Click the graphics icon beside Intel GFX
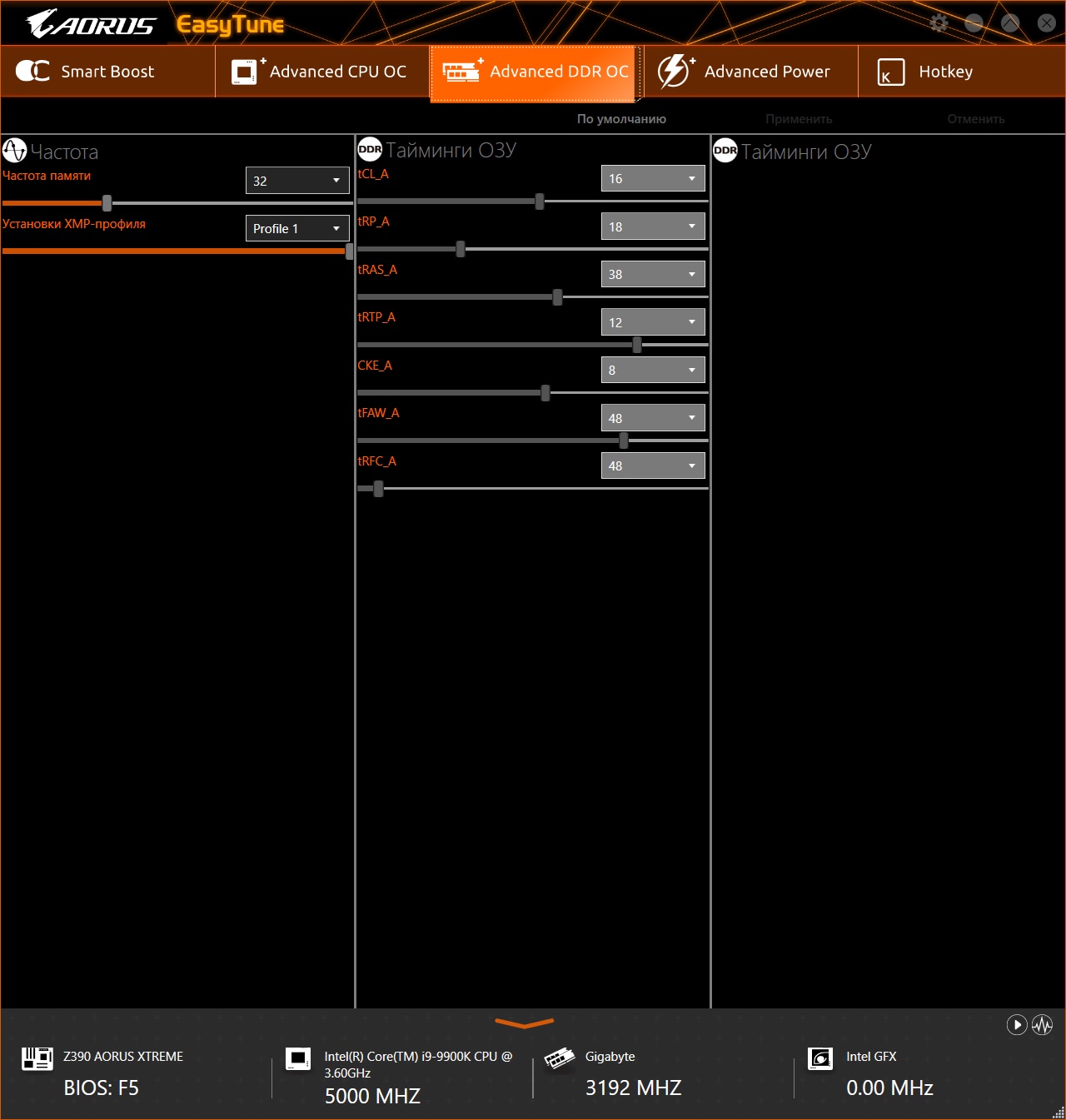 (x=820, y=1058)
